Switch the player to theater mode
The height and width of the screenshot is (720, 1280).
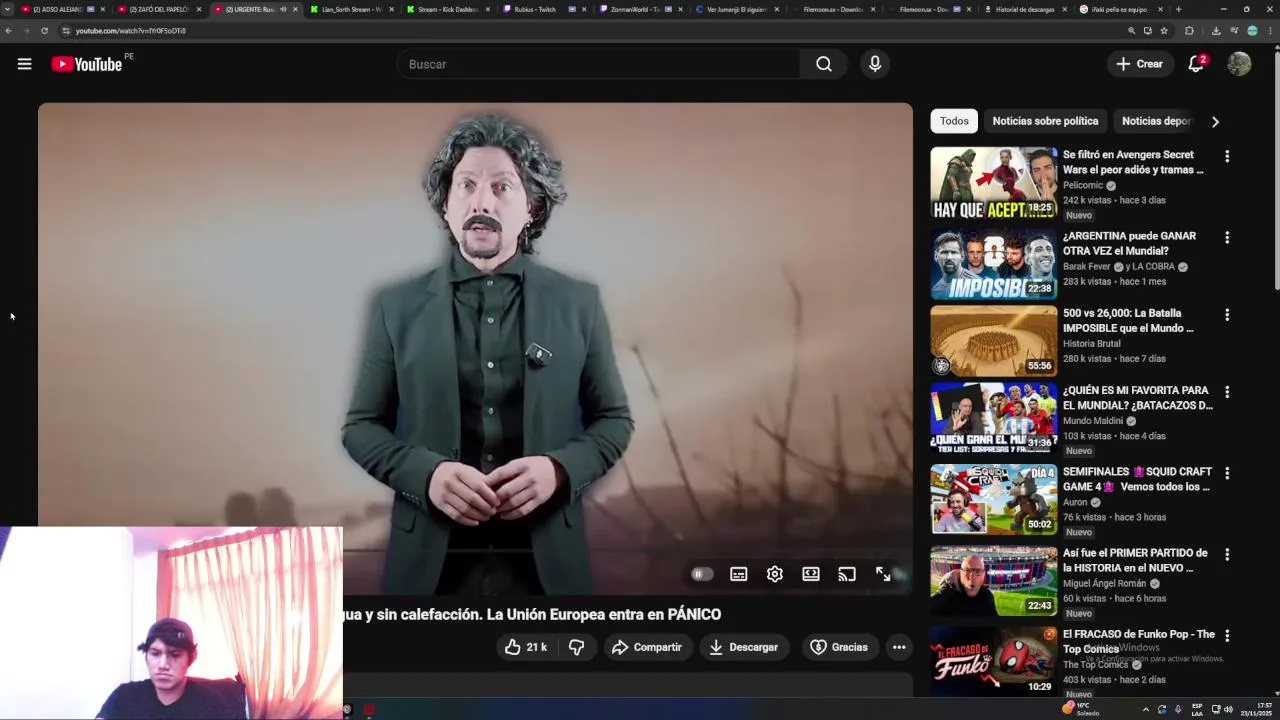tap(811, 574)
